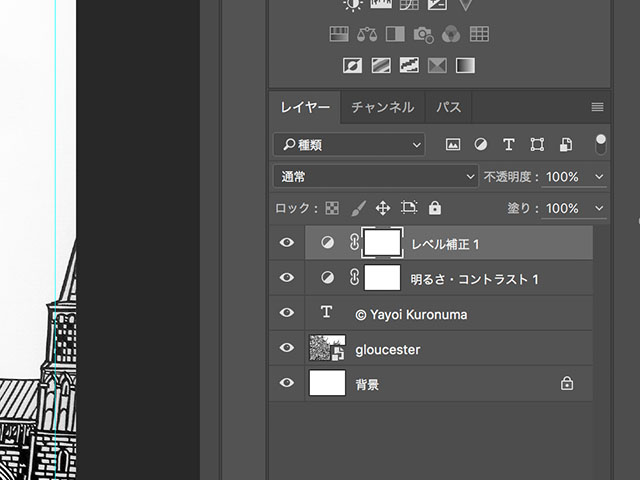Image resolution: width=640 pixels, height=480 pixels.
Task: Filter layers by type layers
Action: 509,144
